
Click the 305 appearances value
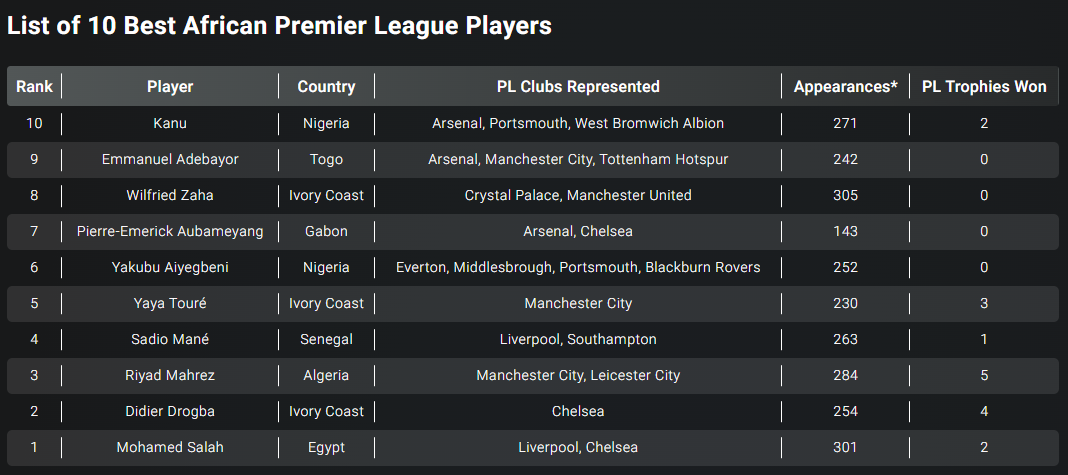(x=845, y=196)
